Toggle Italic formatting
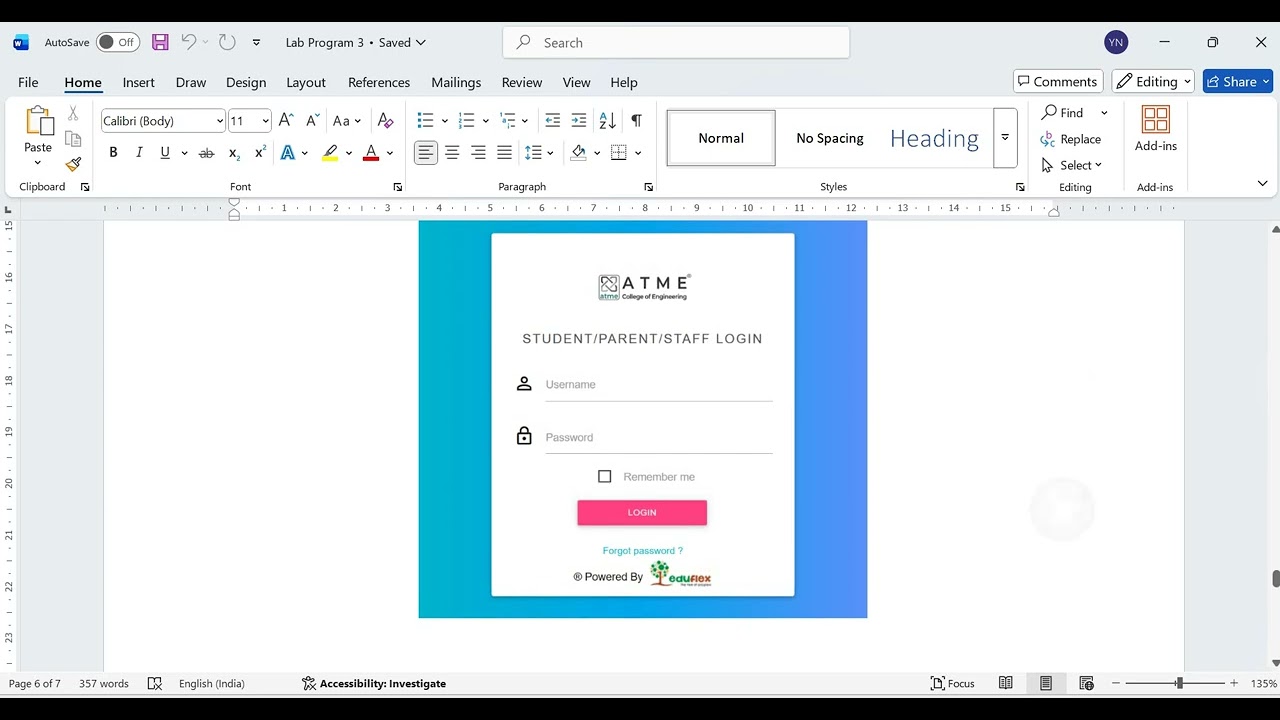The height and width of the screenshot is (720, 1280). (139, 153)
